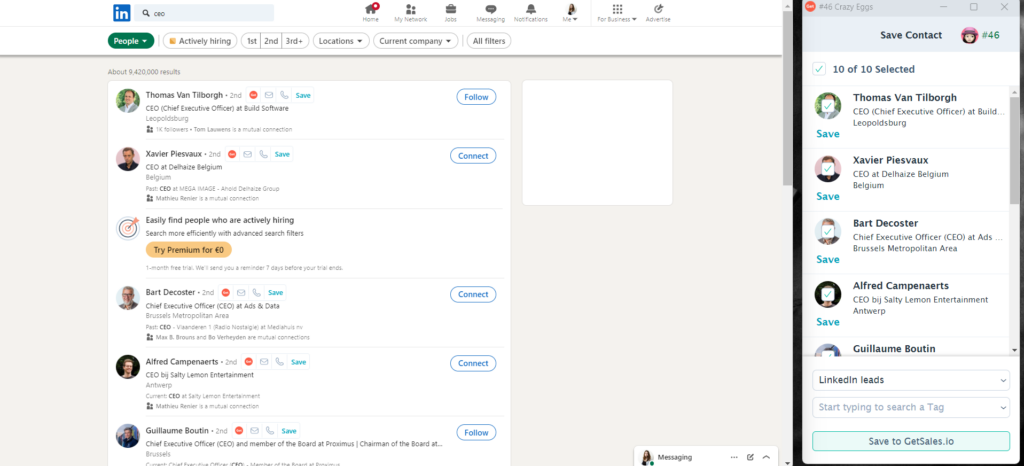Click the phone icon next to Xavier Piesvaux
Screen dimensions: 1024x466
pos(263,154)
